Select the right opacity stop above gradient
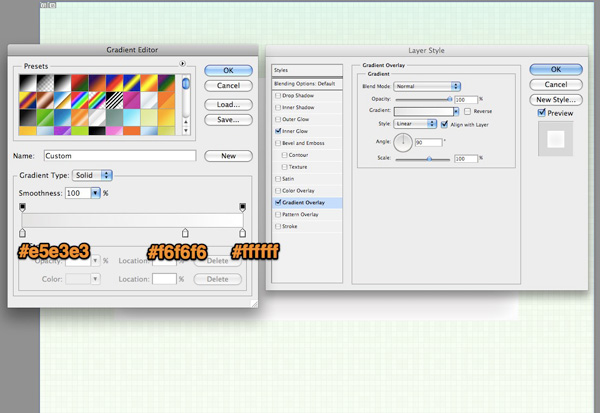The height and width of the screenshot is (413, 600). click(243, 207)
